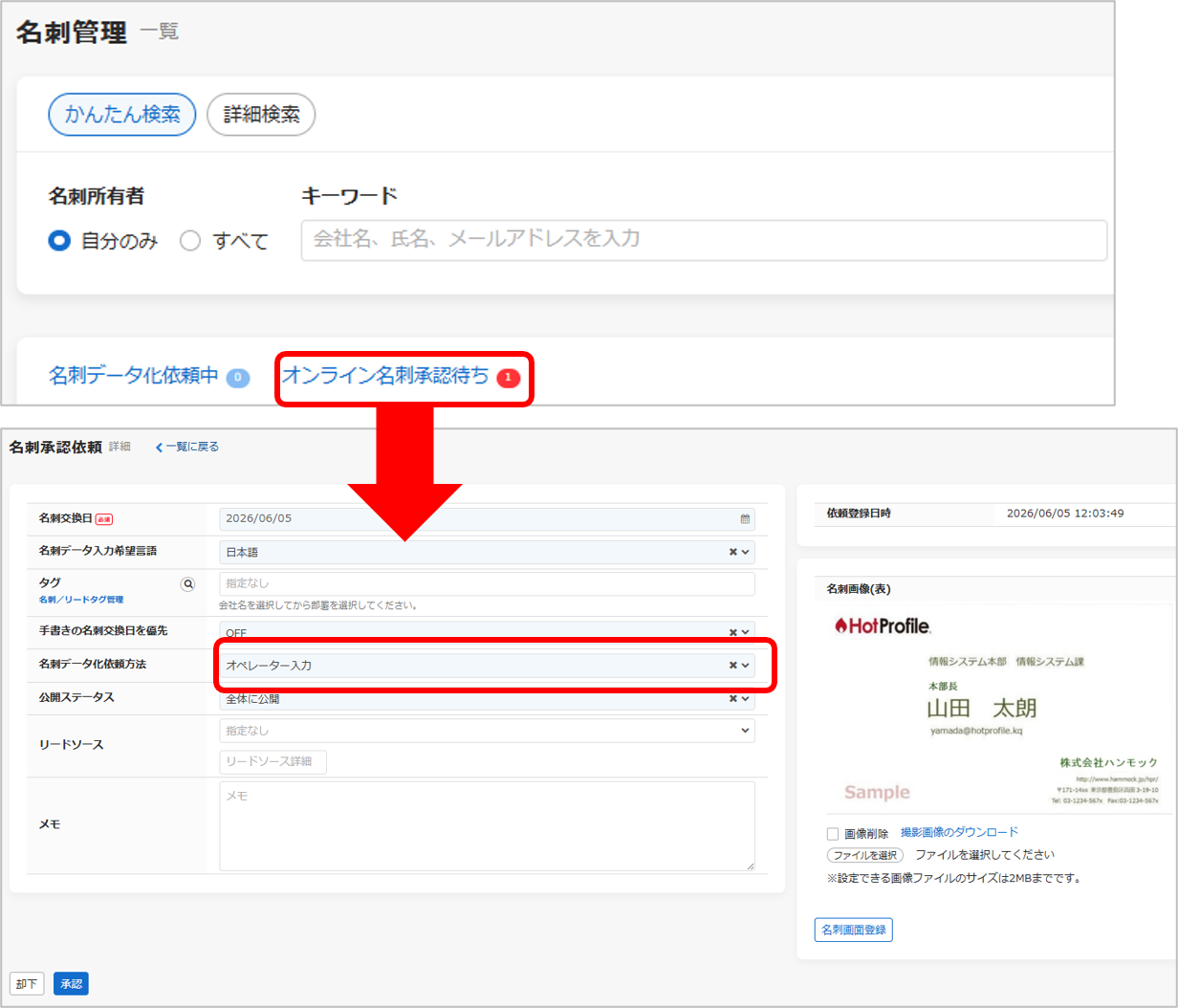This screenshot has height=1008, width=1178.
Task: Click the タグ 指定なし input field
Action: pos(487,583)
